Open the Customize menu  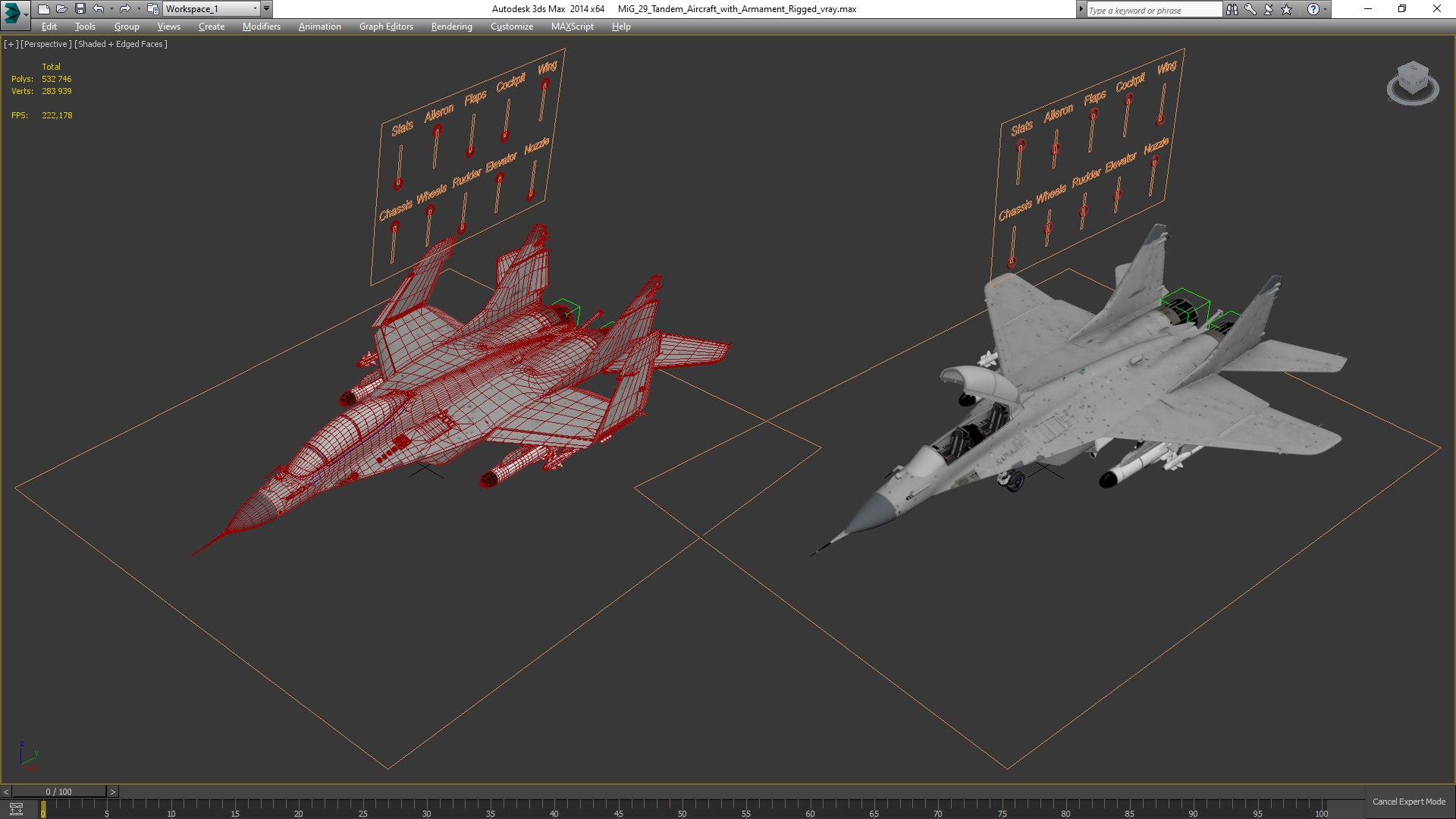click(512, 27)
